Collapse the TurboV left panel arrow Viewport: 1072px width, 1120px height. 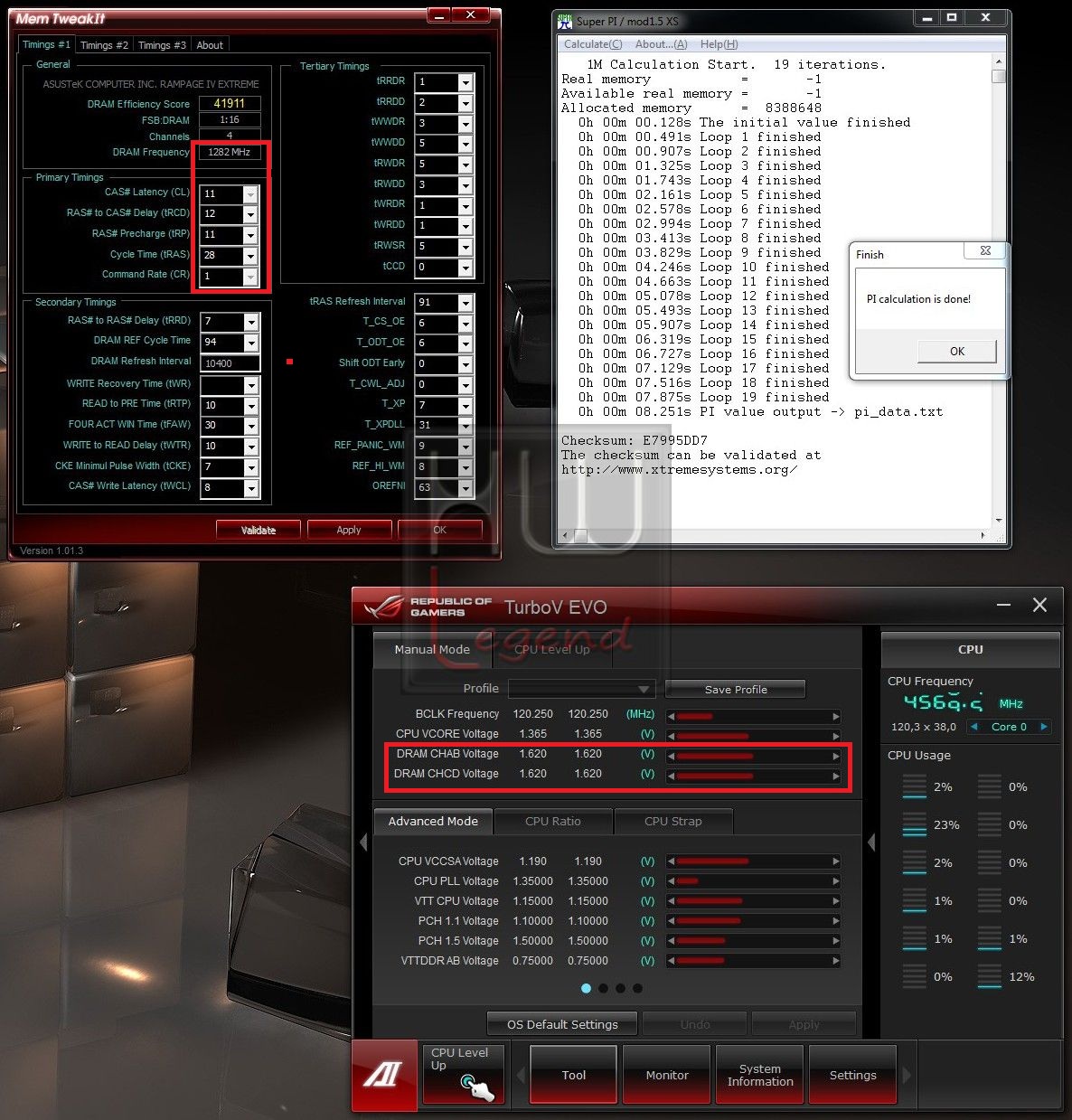point(363,842)
